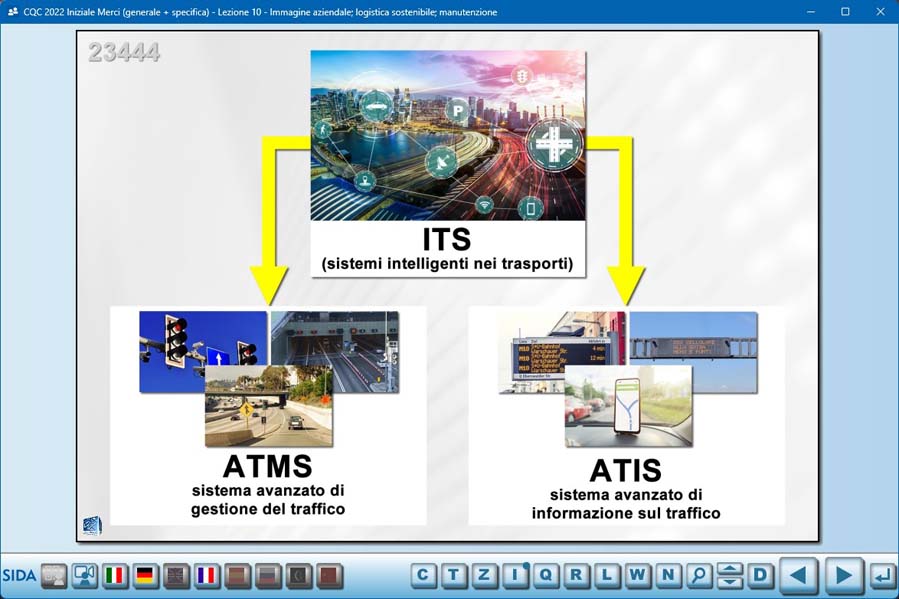The image size is (899, 599).
Task: Click the ATMS traffic management image
Action: point(268,378)
